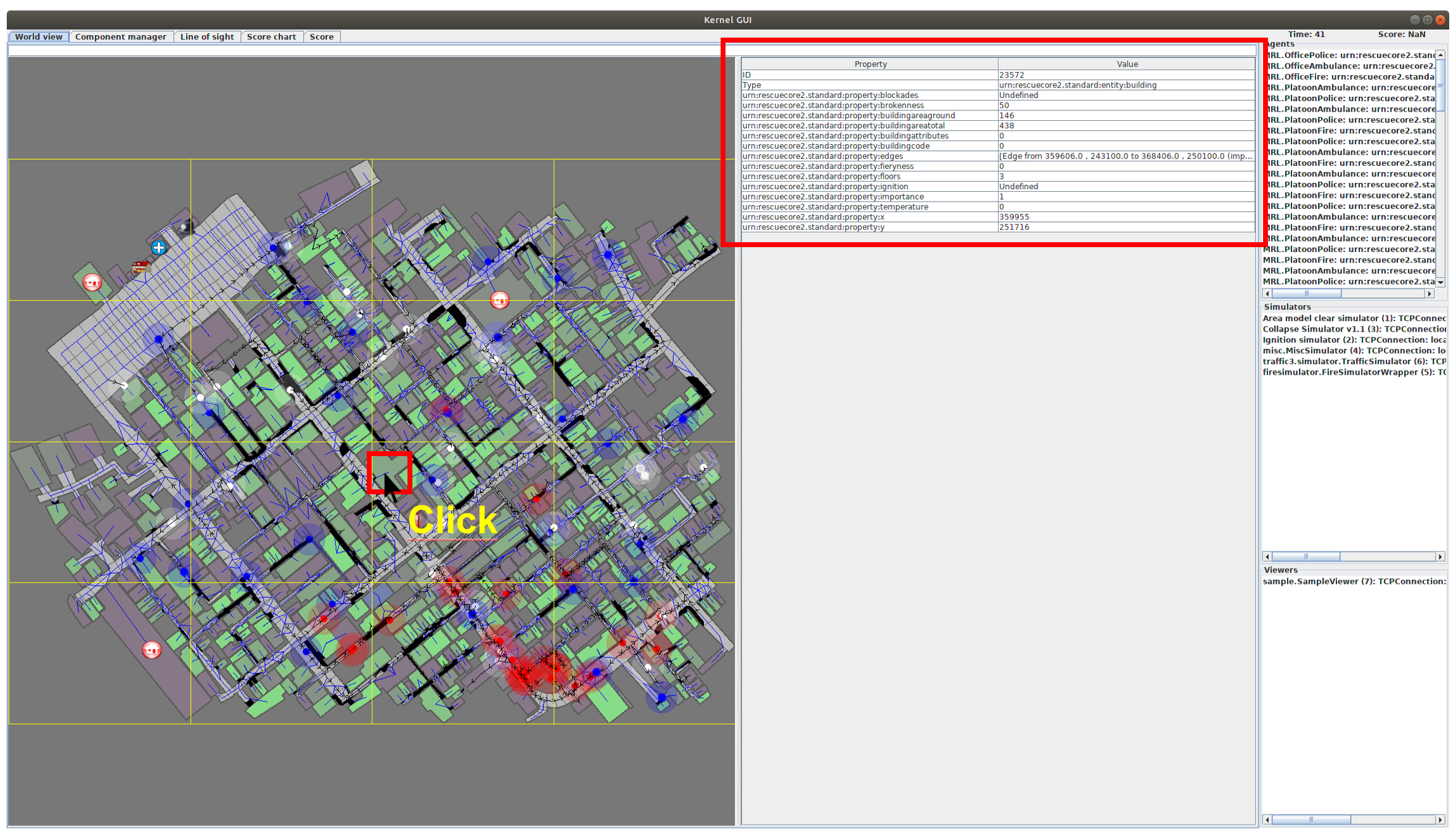Click the Value column header
Viewport: 1456px width, 837px height.
point(1127,64)
